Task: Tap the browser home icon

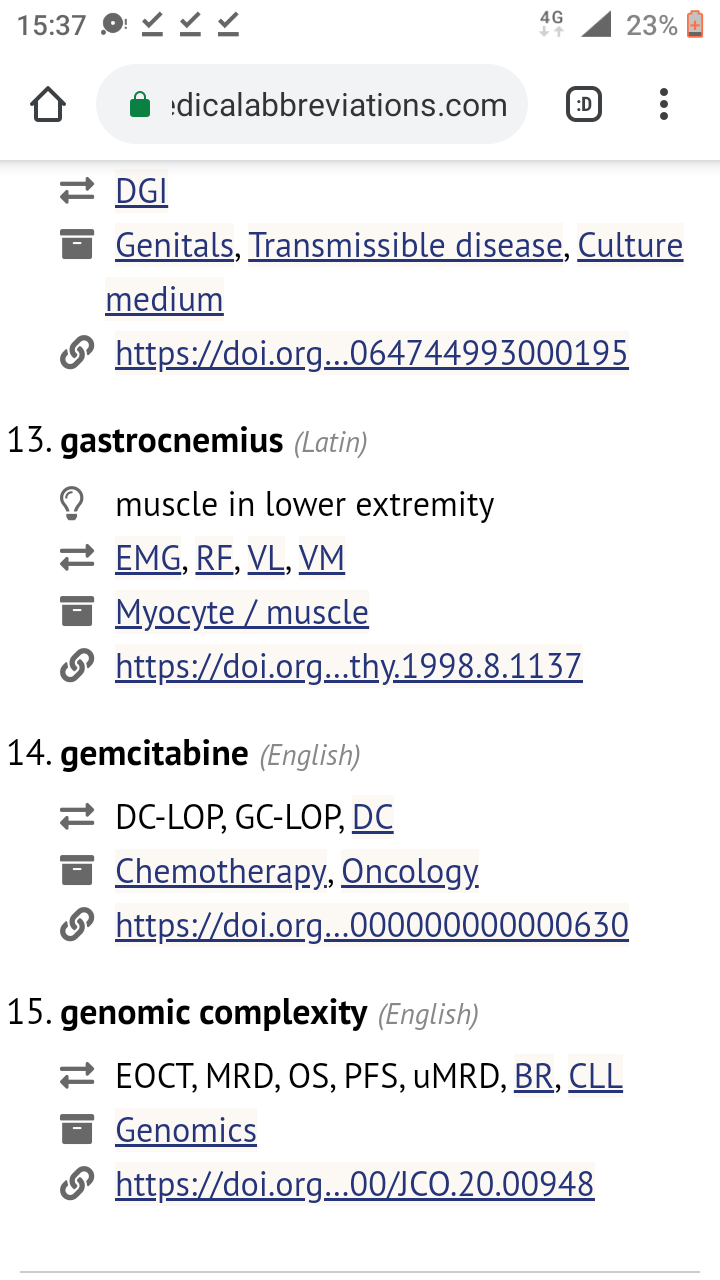Action: coord(48,104)
